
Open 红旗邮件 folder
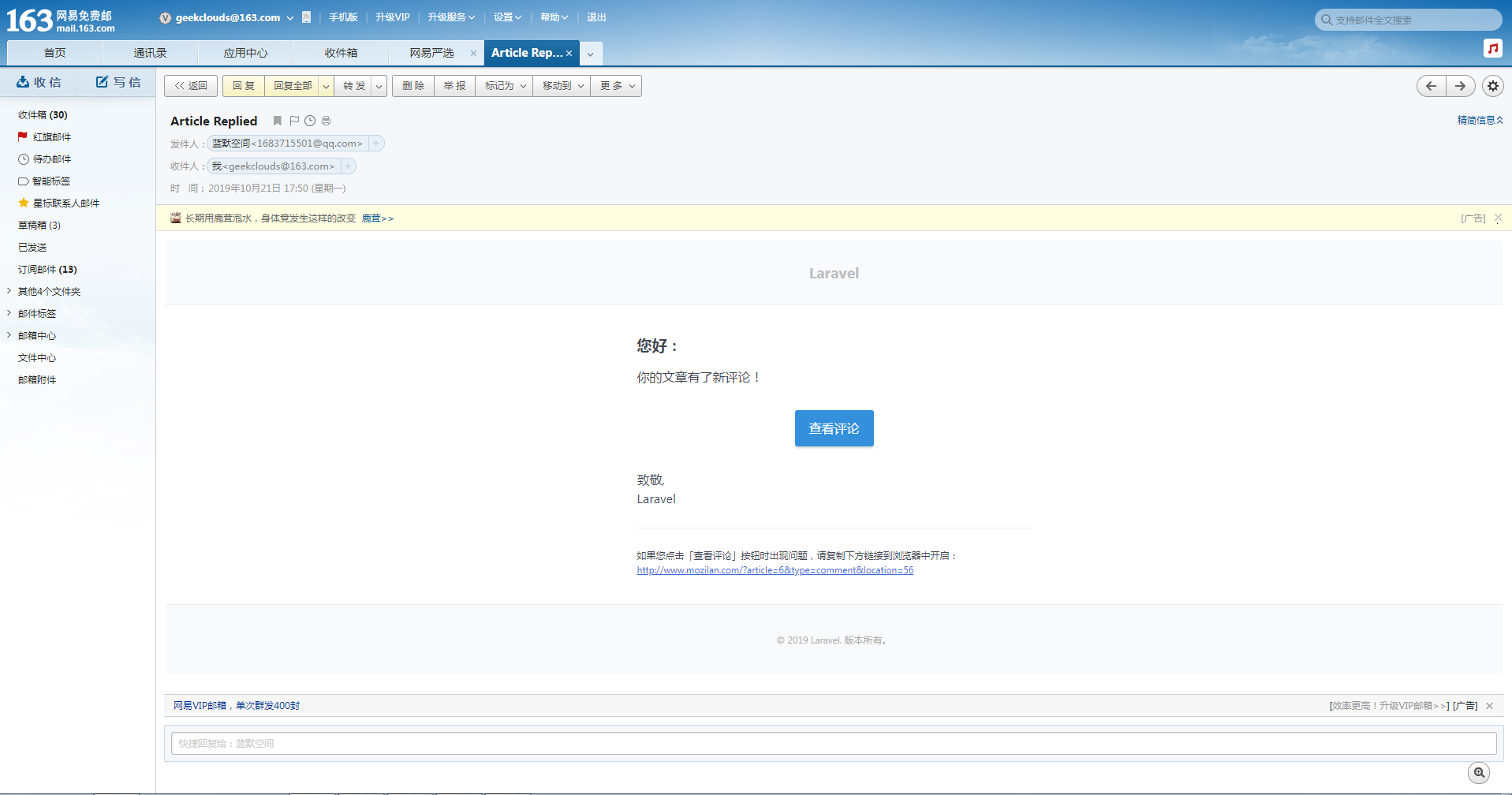tap(52, 137)
